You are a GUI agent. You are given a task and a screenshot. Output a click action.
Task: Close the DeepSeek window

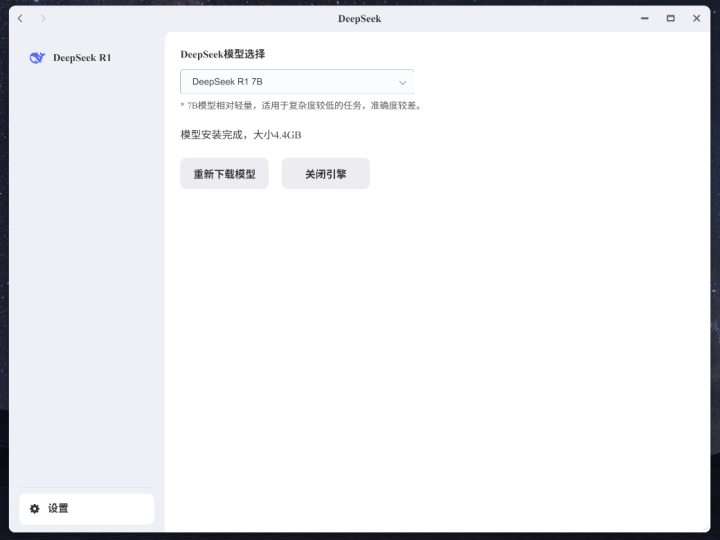point(696,19)
